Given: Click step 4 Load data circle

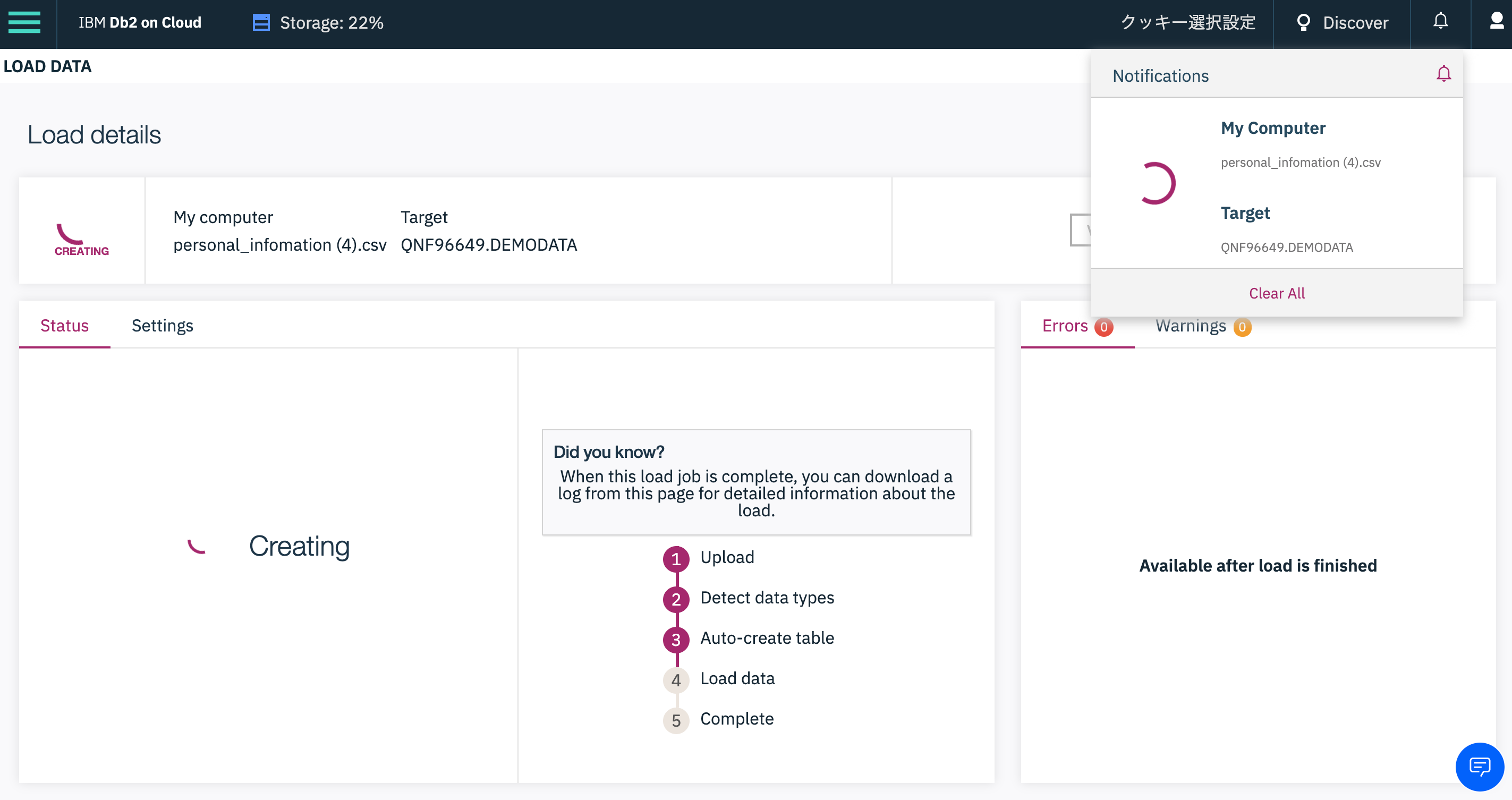Looking at the screenshot, I should pyautogui.click(x=676, y=679).
